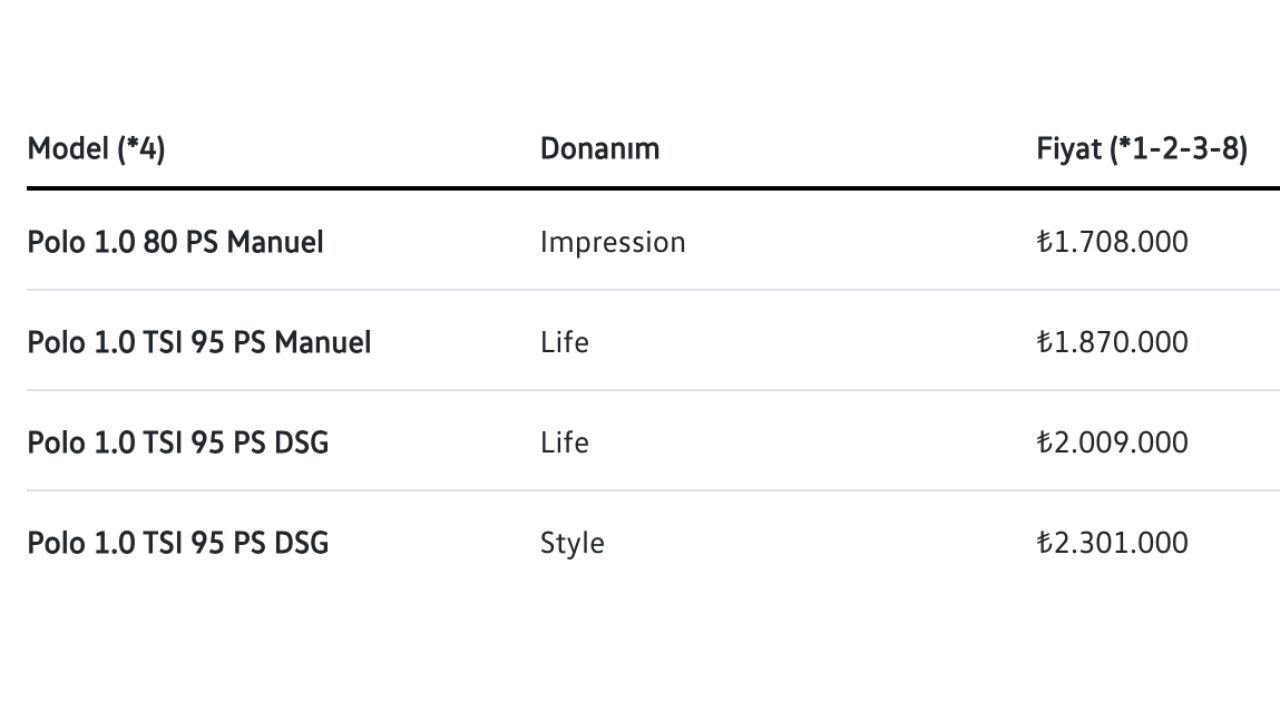This screenshot has height=720, width=1280.
Task: Click Life trim in the DSG row
Action: tap(564, 443)
